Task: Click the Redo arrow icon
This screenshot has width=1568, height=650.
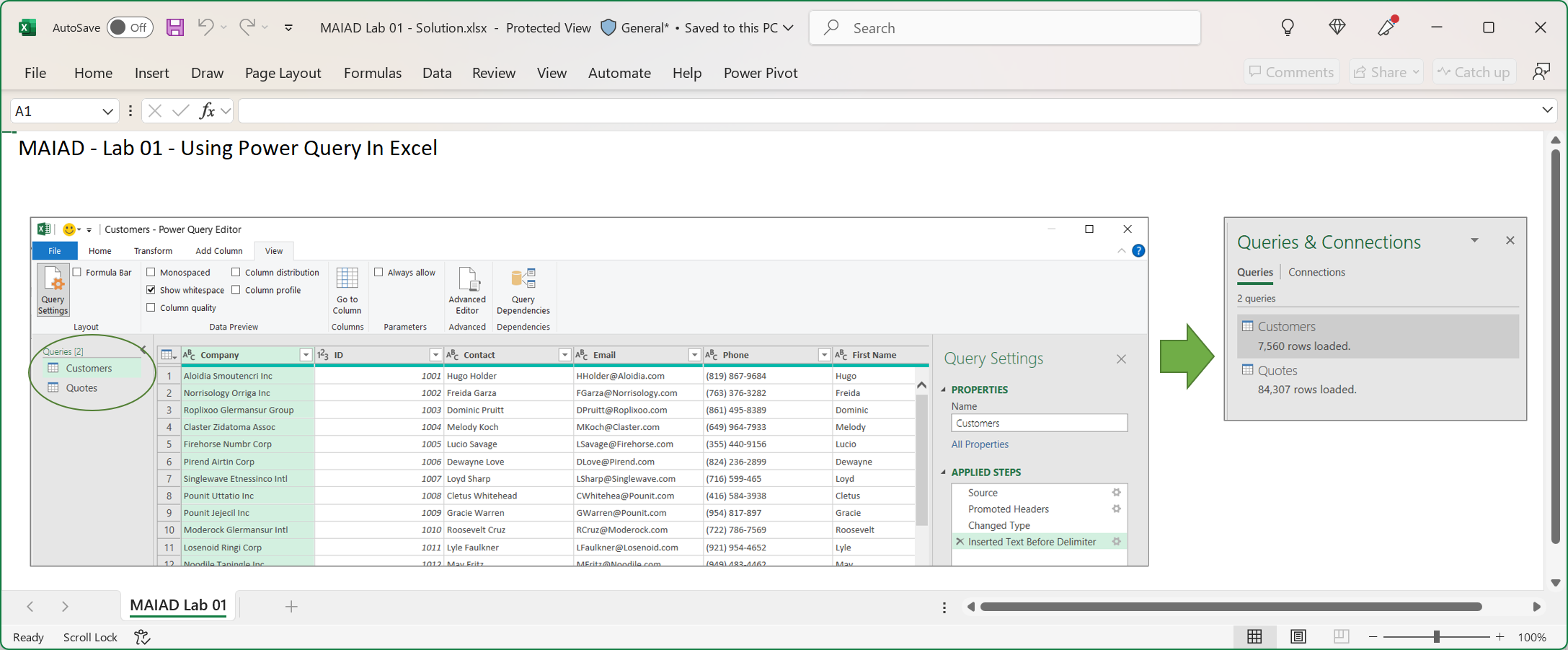Action: [247, 27]
